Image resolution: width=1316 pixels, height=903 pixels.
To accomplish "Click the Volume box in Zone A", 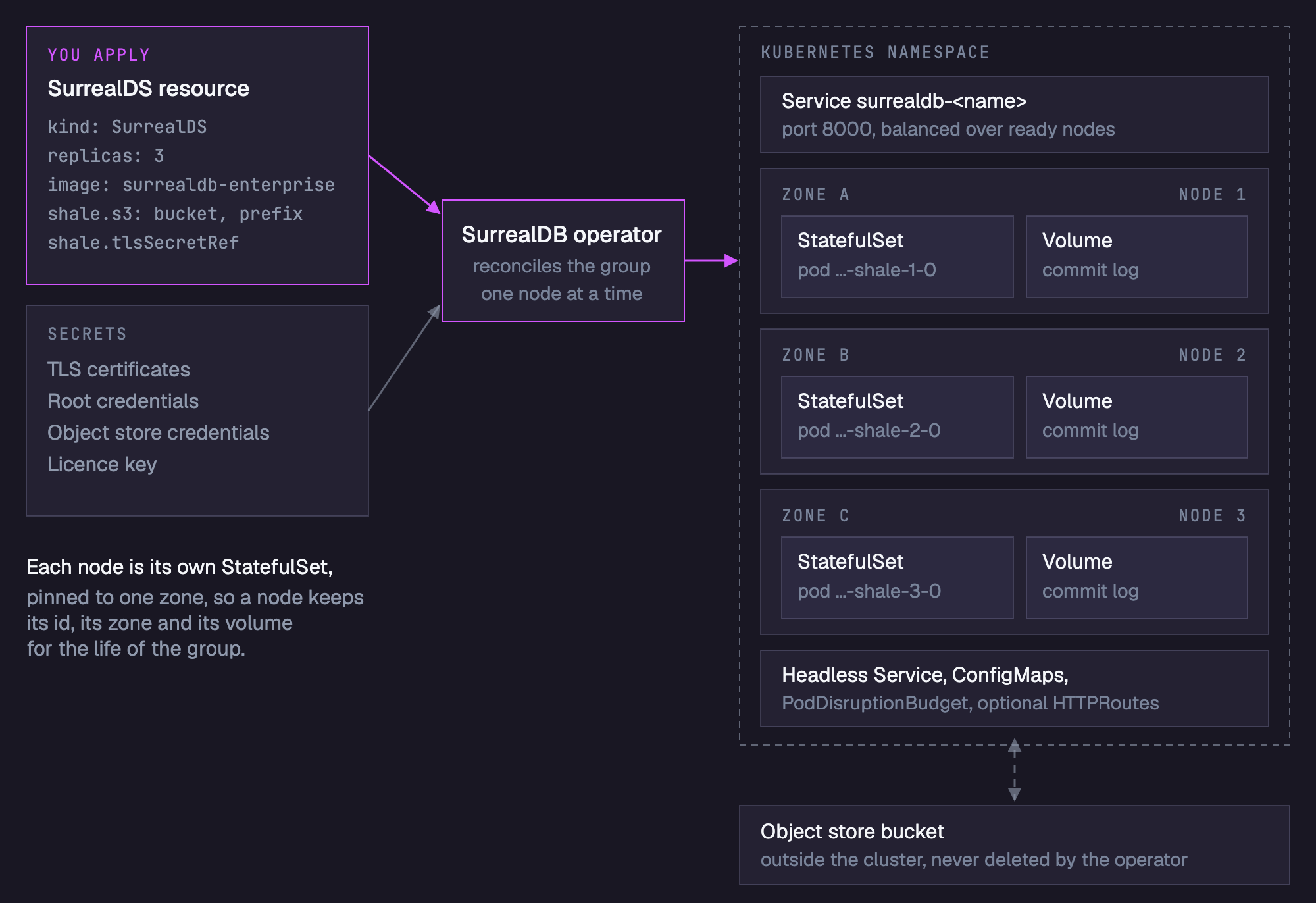I will [x=1137, y=257].
